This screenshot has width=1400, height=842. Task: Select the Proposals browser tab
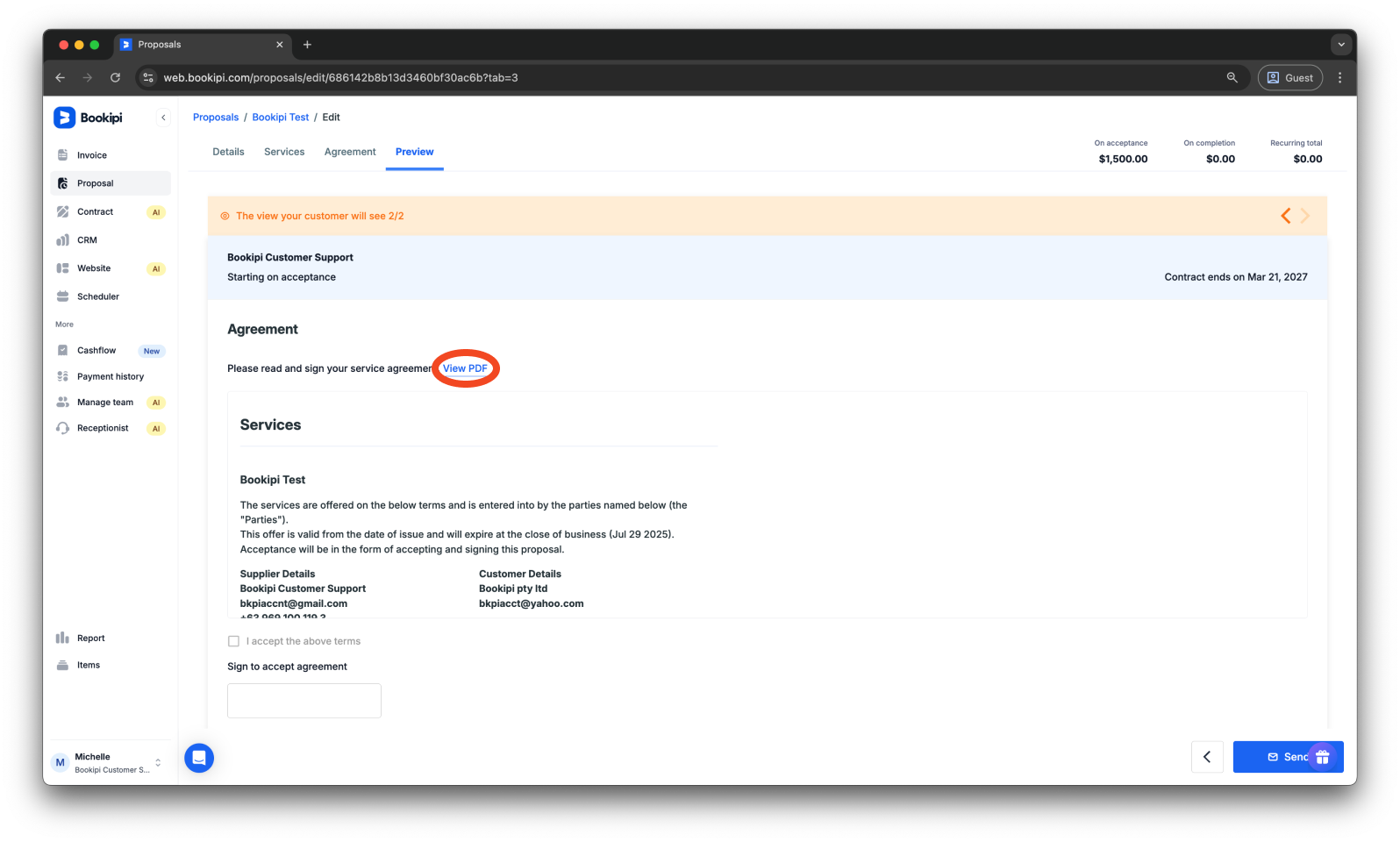pos(203,45)
